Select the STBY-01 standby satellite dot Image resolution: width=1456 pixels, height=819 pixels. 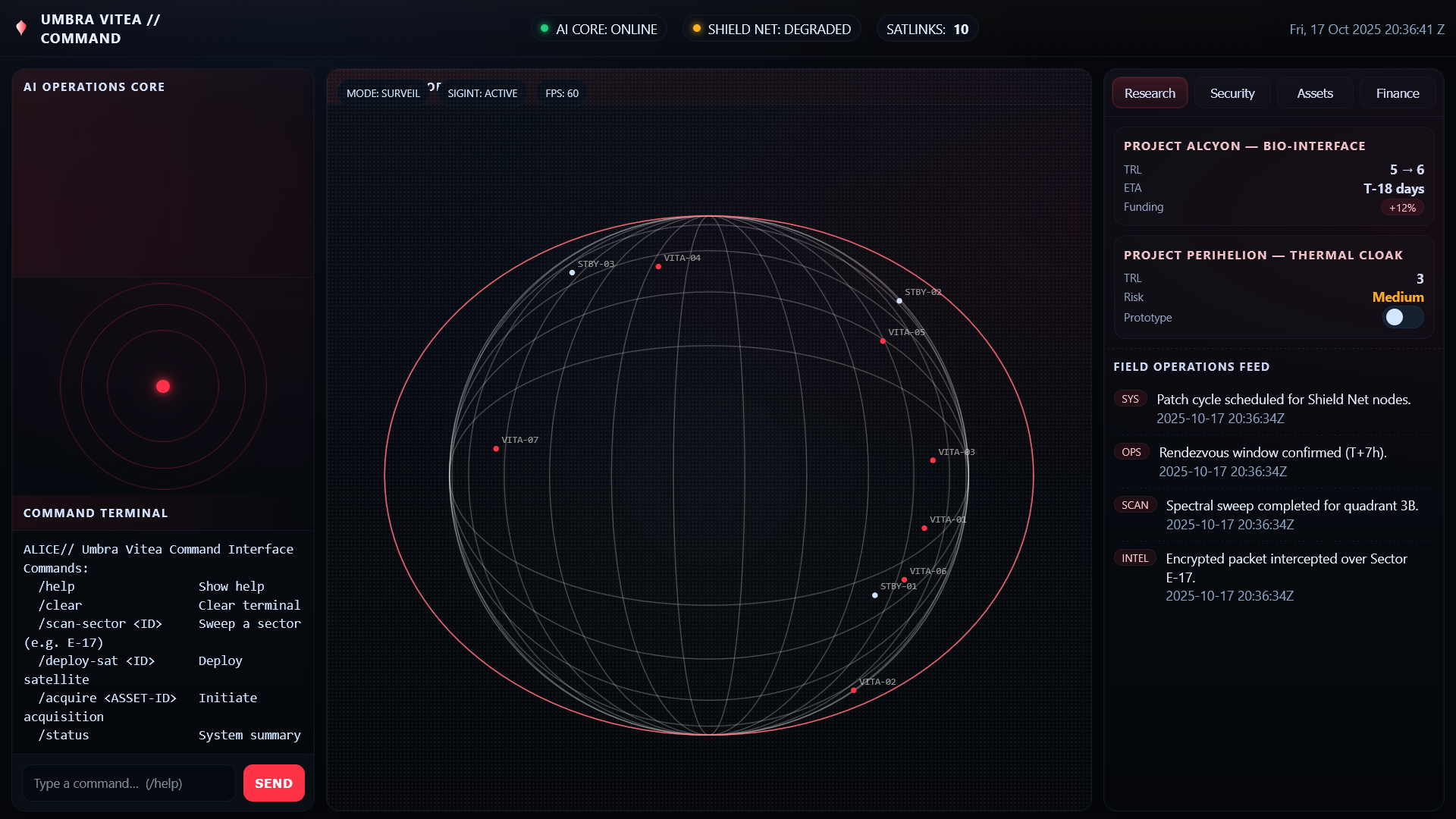(875, 595)
